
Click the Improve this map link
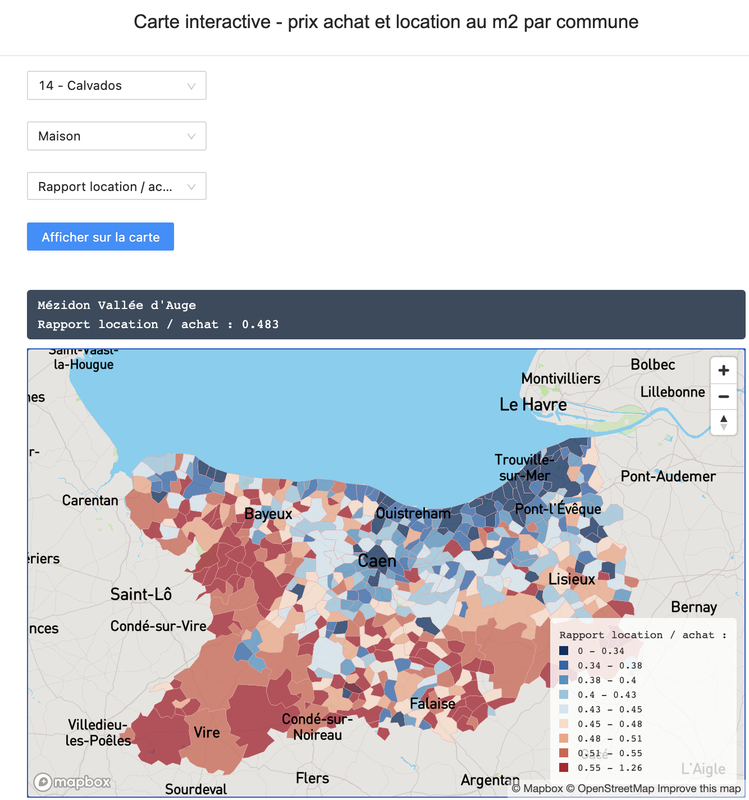tap(698, 788)
